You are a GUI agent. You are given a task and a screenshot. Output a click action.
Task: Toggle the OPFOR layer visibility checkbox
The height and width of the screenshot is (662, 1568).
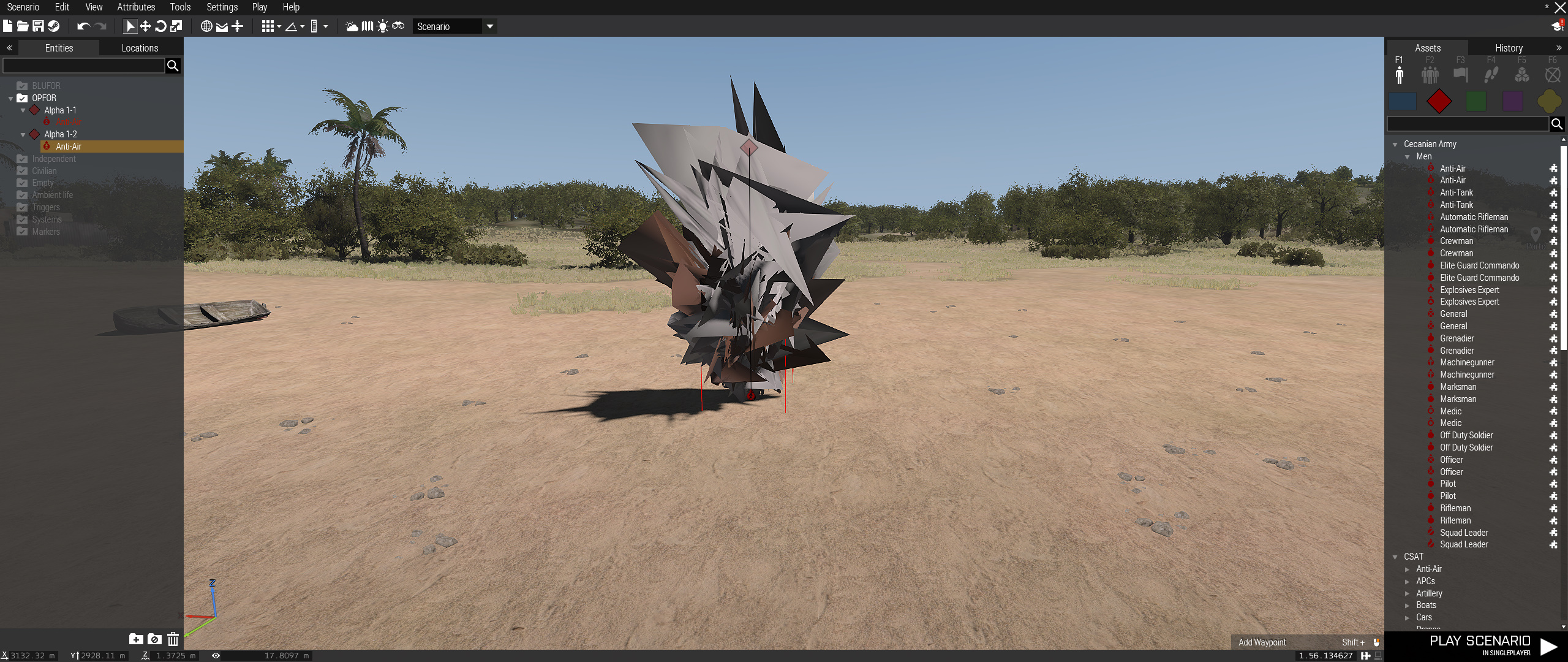click(x=22, y=98)
